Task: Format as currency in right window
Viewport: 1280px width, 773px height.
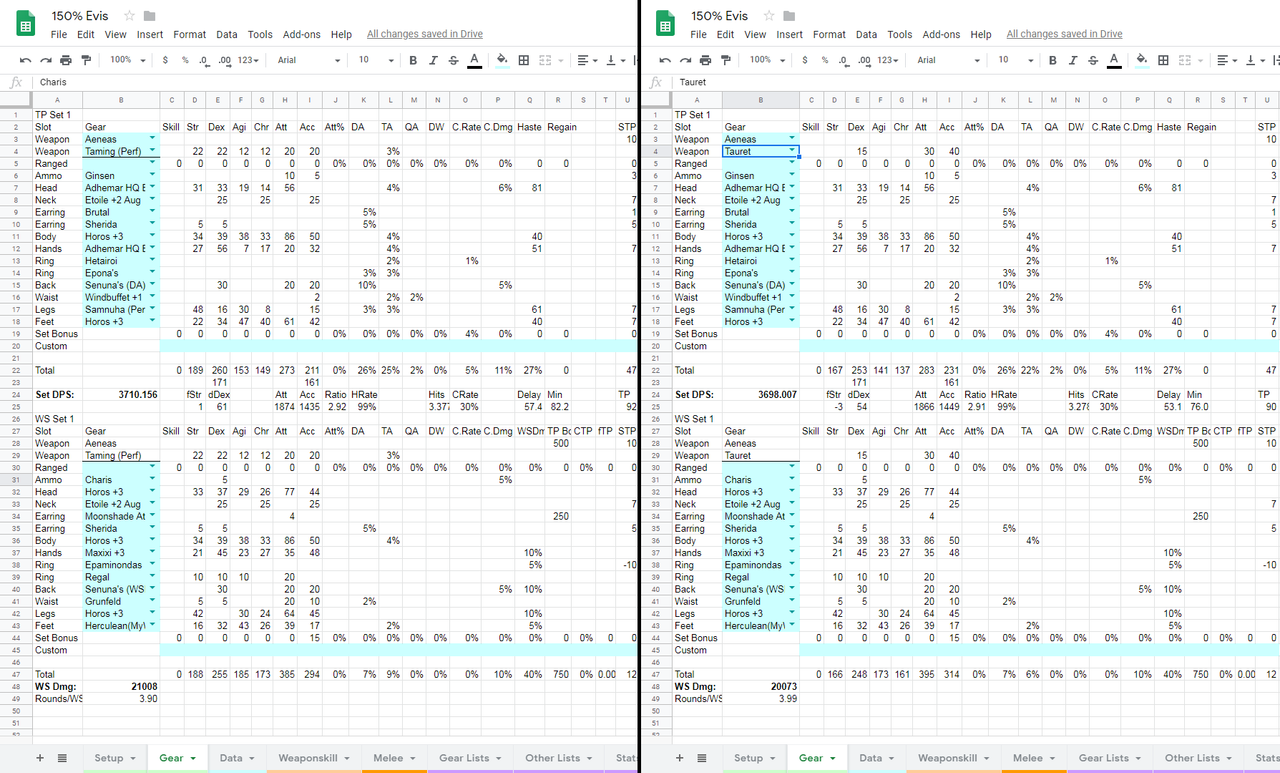Action: click(x=805, y=60)
